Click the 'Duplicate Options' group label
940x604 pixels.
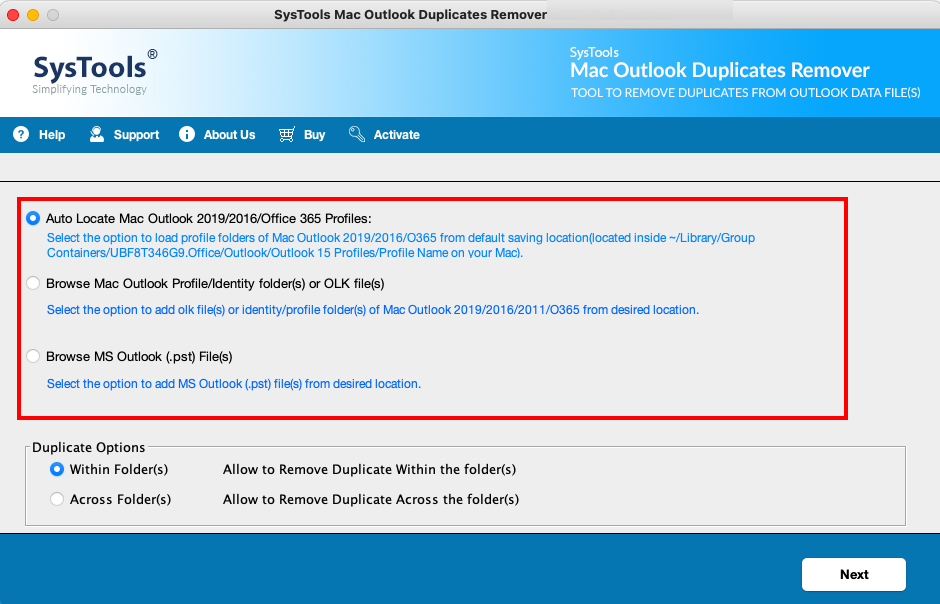pyautogui.click(x=89, y=447)
